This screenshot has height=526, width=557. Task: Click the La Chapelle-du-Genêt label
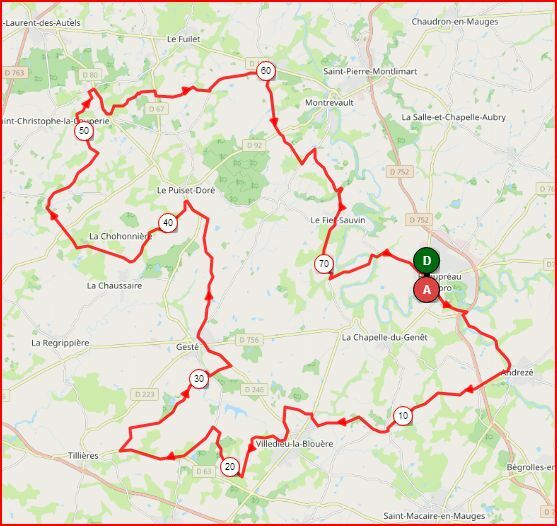pyautogui.click(x=385, y=337)
